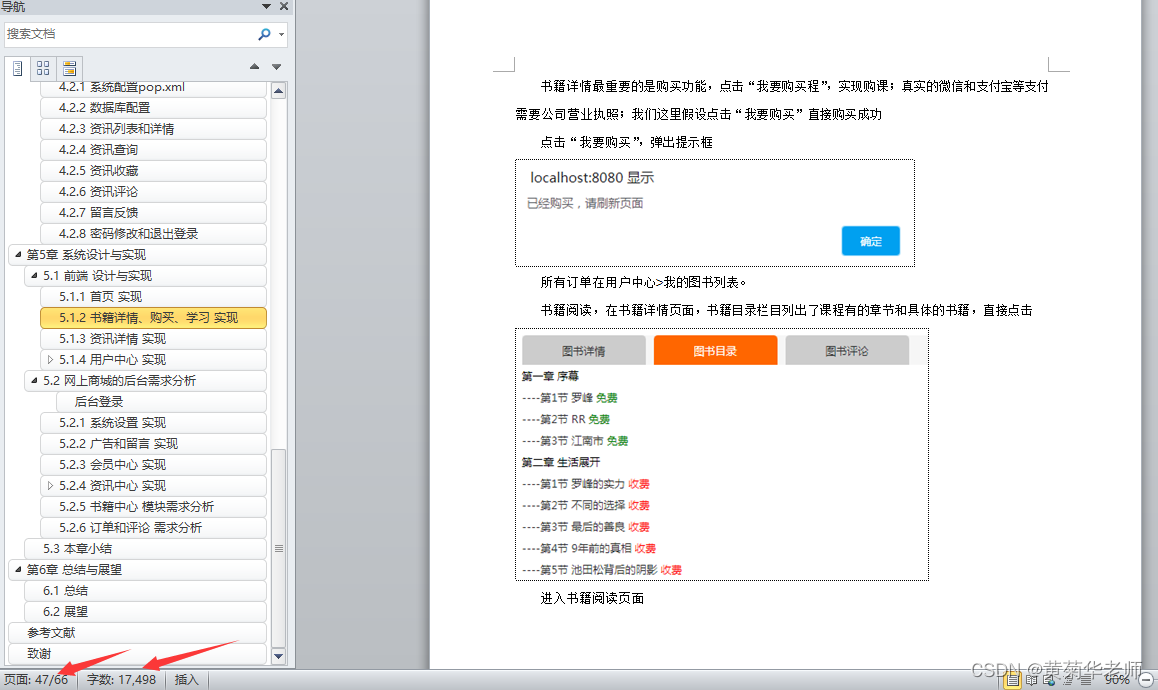Open the page thumbnails browse icon

point(42,68)
